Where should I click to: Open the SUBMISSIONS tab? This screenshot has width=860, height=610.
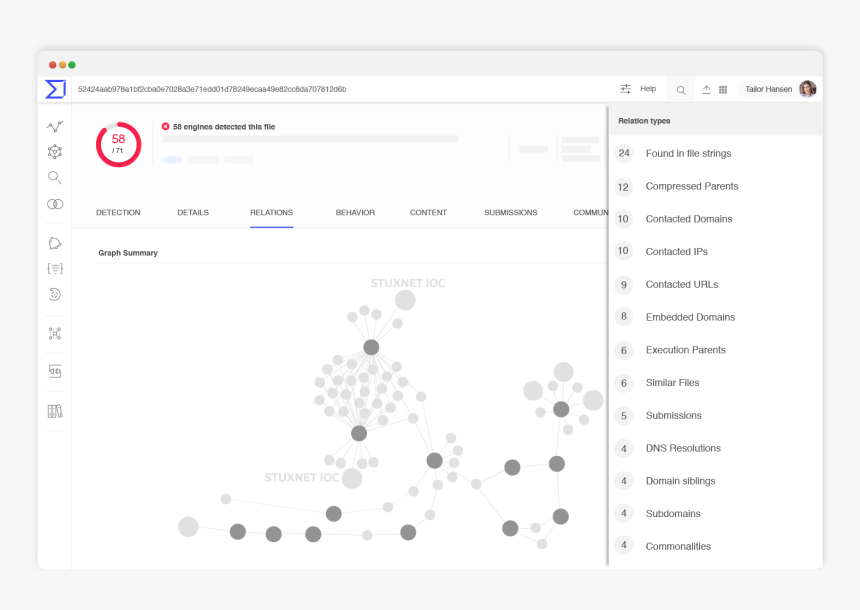(x=510, y=213)
